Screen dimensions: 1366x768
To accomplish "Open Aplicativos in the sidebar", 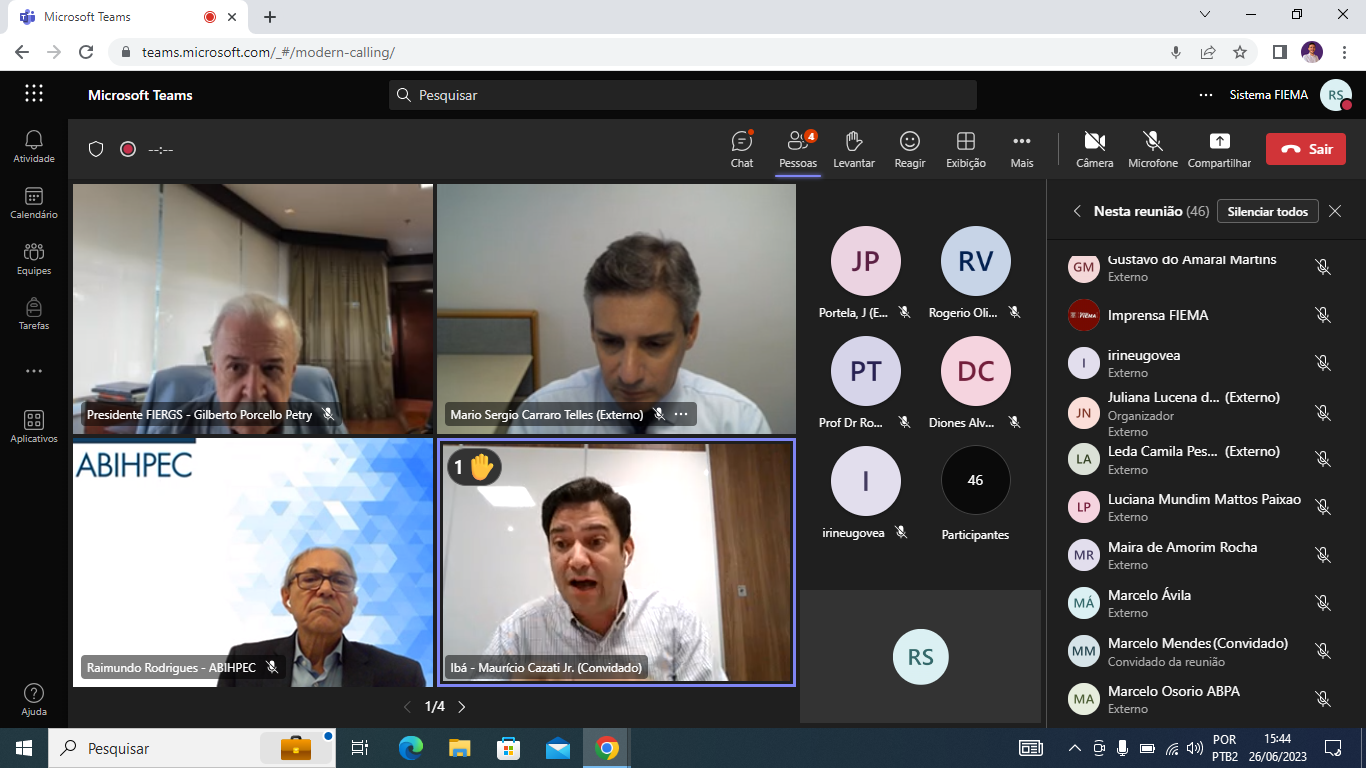I will [34, 426].
